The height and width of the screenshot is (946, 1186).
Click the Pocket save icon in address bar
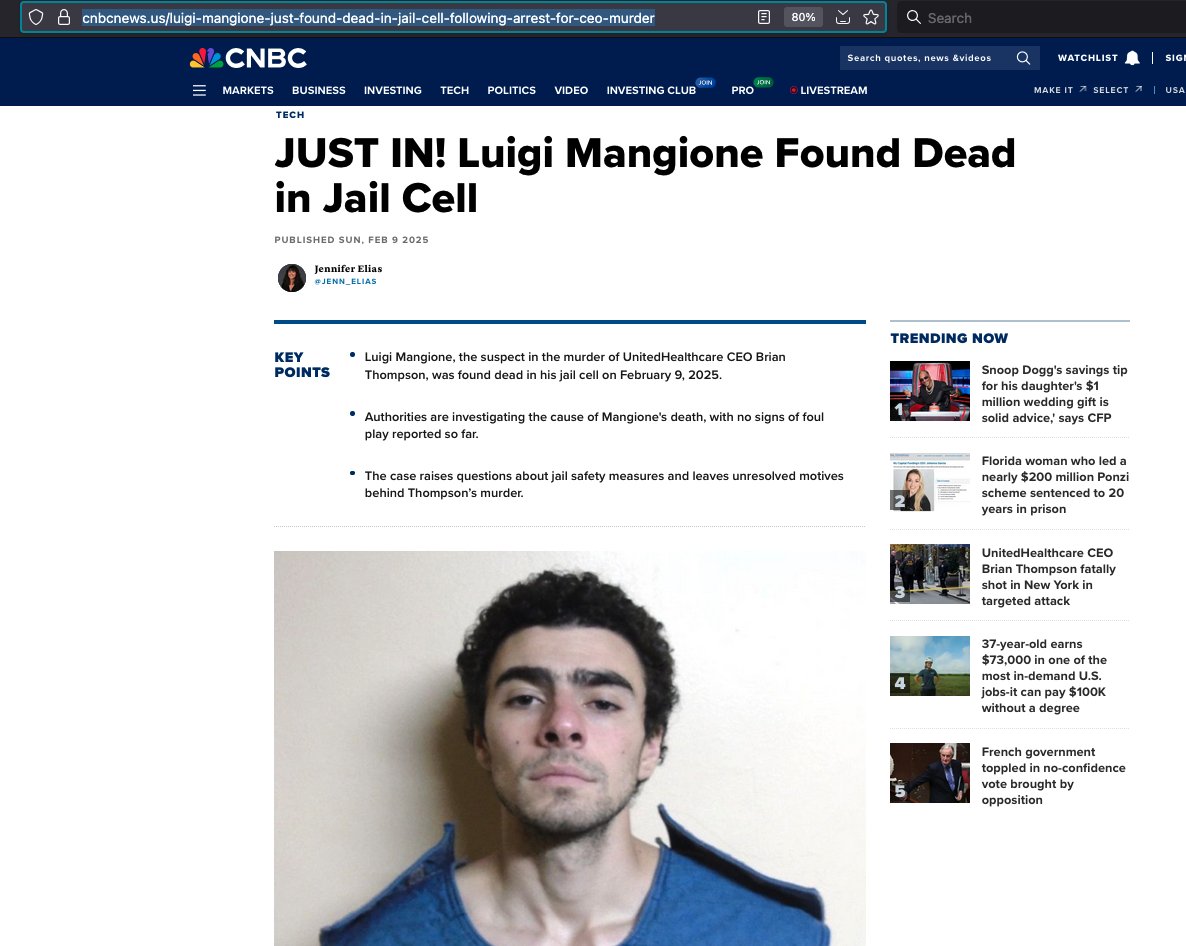pyautogui.click(x=843, y=17)
